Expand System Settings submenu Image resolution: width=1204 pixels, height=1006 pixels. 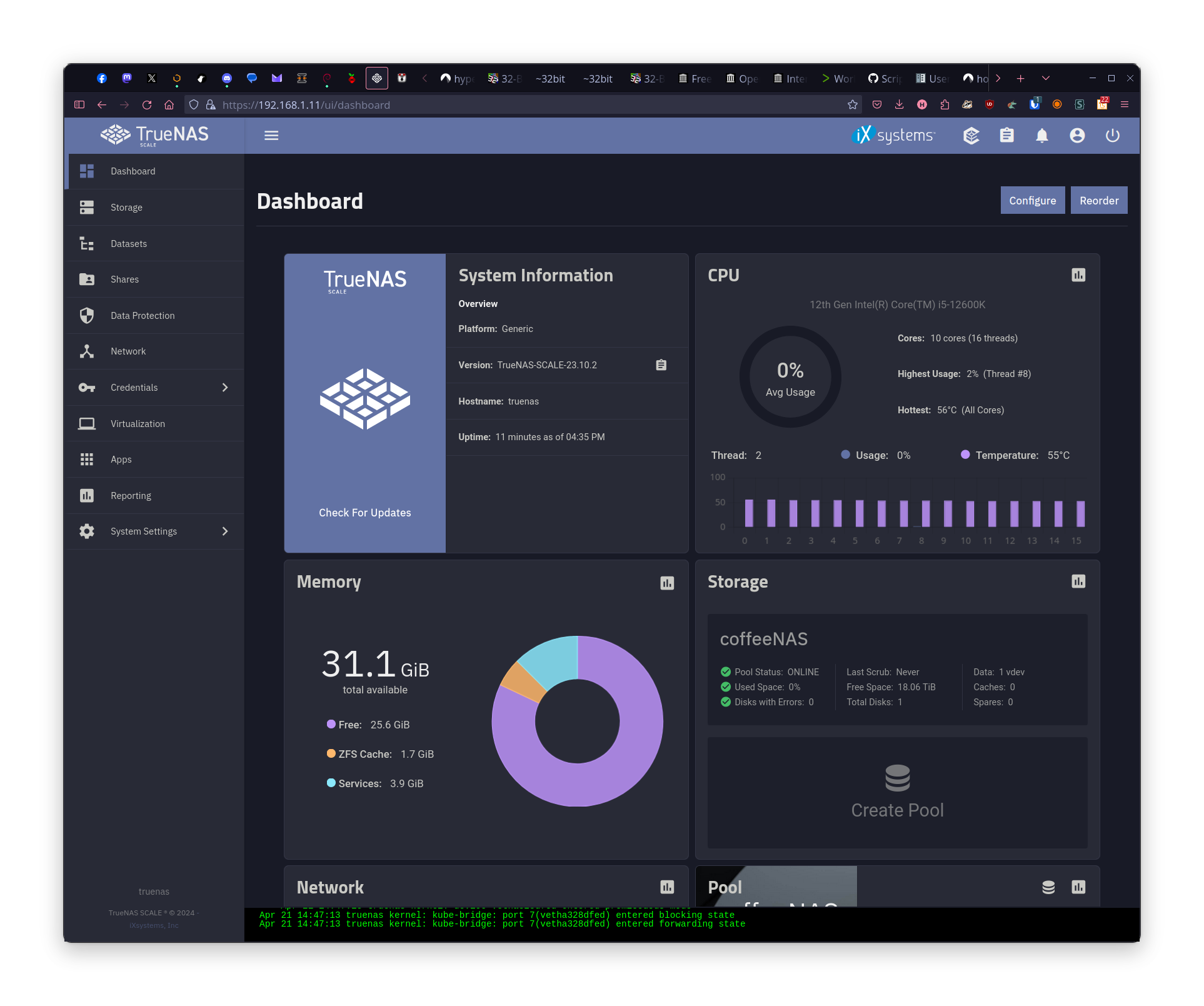click(224, 531)
